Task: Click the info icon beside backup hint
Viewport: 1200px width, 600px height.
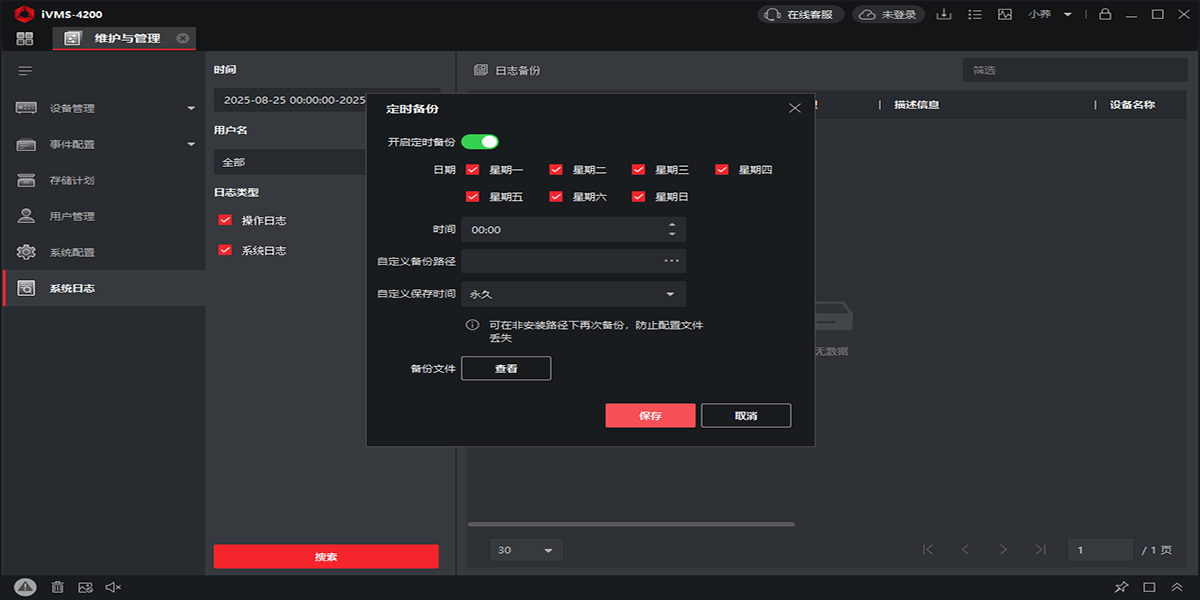Action: (472, 326)
